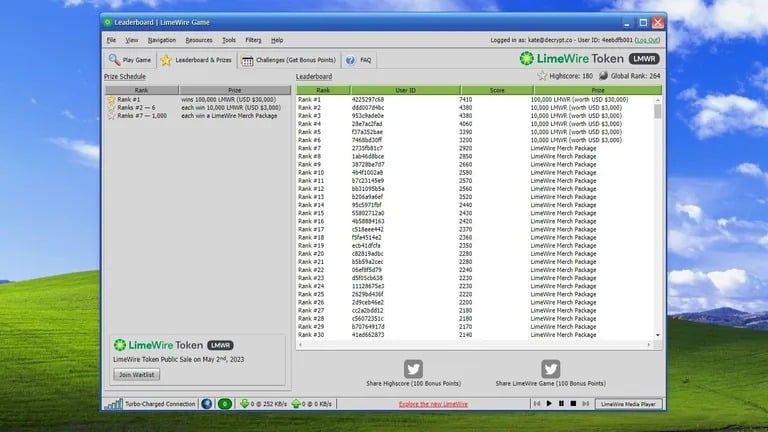The width and height of the screenshot is (768, 432).
Task: Click the Highscore: 180 text
Action: point(571,76)
